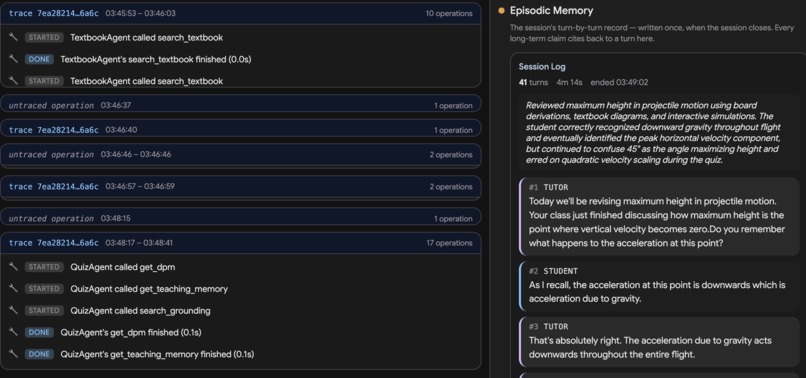Open turn "#3 TUTOR" message card

660,342
